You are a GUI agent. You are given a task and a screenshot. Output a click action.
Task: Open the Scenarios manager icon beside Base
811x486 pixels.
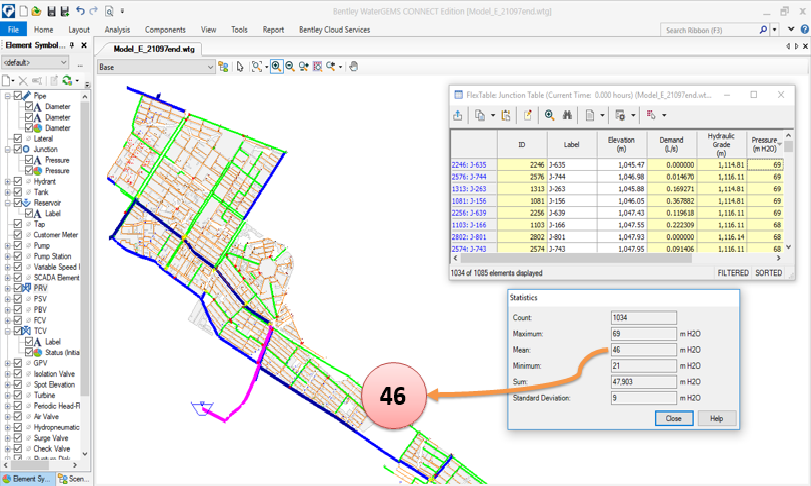pyautogui.click(x=223, y=67)
